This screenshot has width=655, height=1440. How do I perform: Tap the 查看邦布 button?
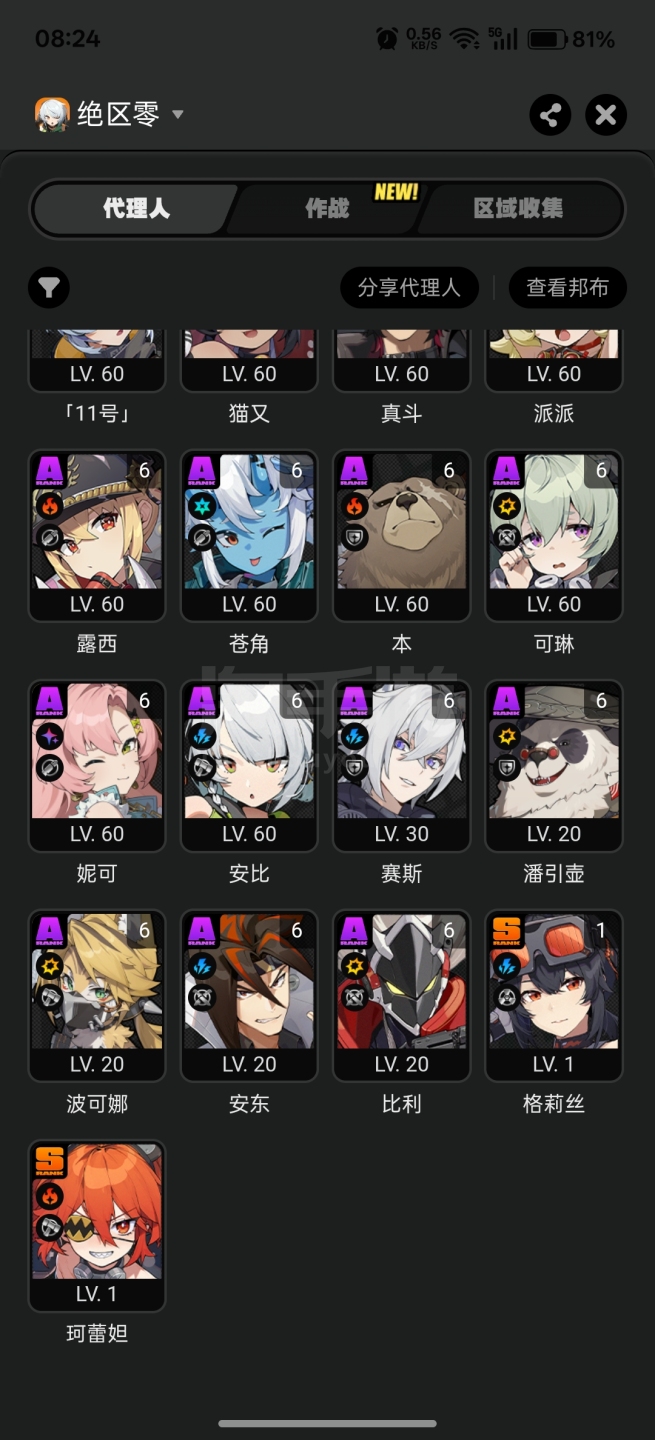click(568, 288)
